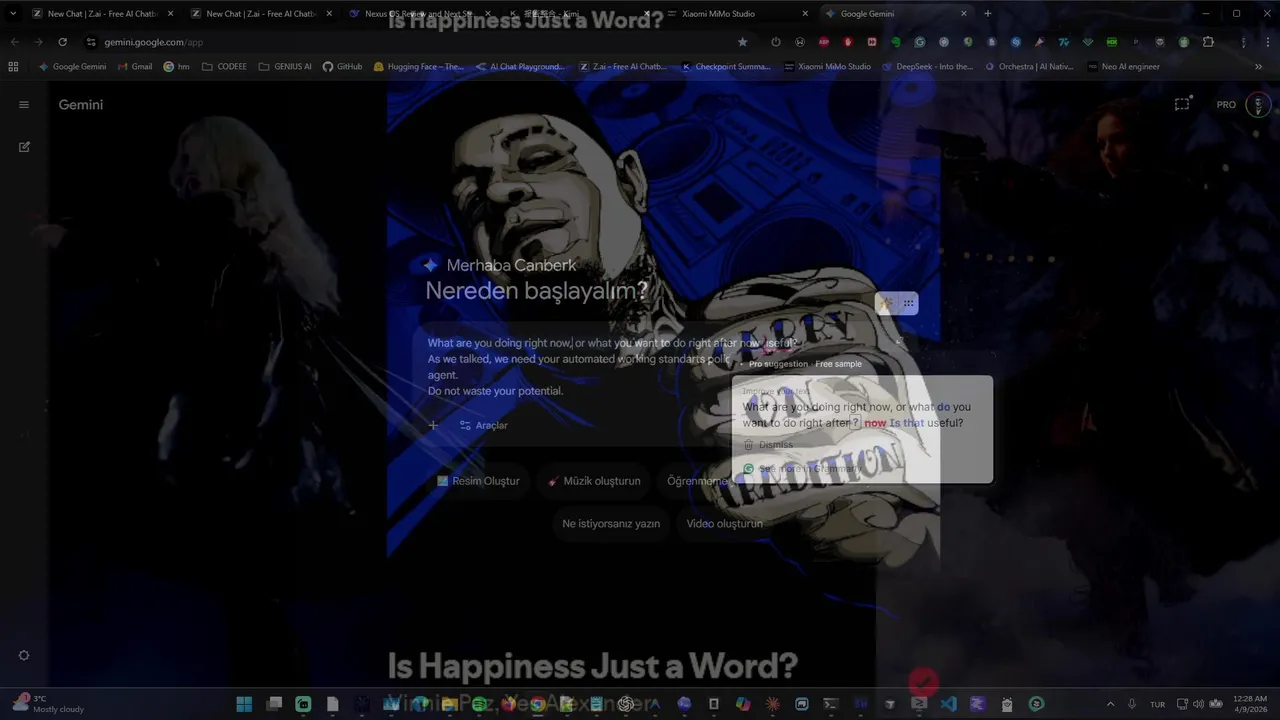Select the Müzik oluşturun chip
This screenshot has height=720, width=1280.
(594, 481)
